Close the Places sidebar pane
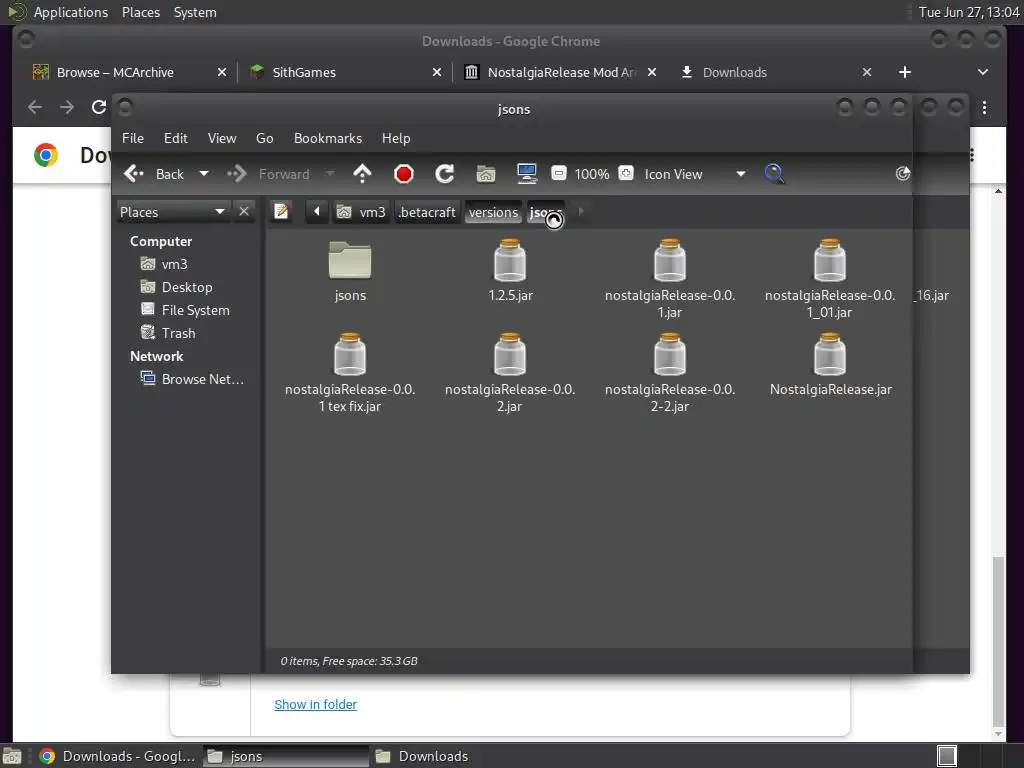The image size is (1024, 768). 244,212
